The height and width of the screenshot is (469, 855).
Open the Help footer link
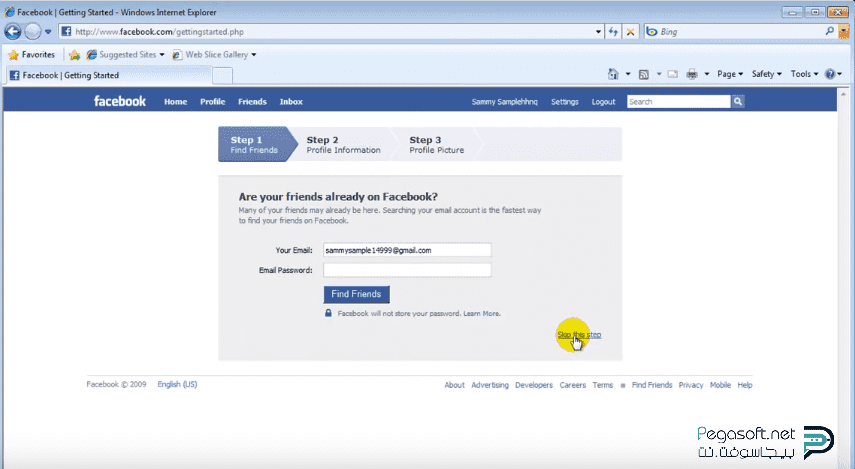pos(745,385)
